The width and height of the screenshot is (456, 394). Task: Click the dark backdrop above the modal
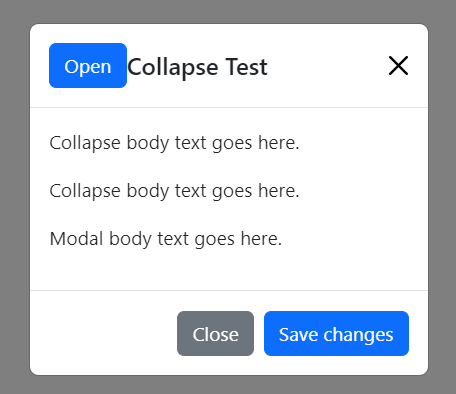[x=228, y=11]
